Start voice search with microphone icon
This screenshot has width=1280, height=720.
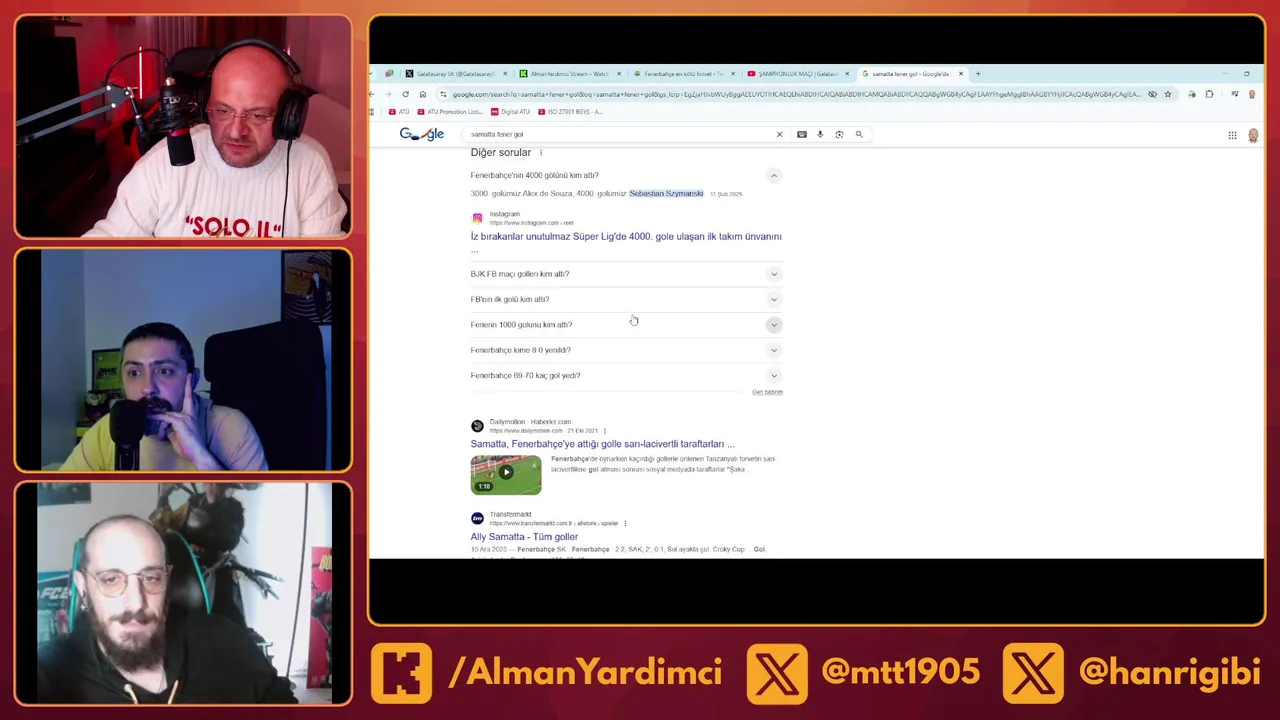tap(820, 134)
